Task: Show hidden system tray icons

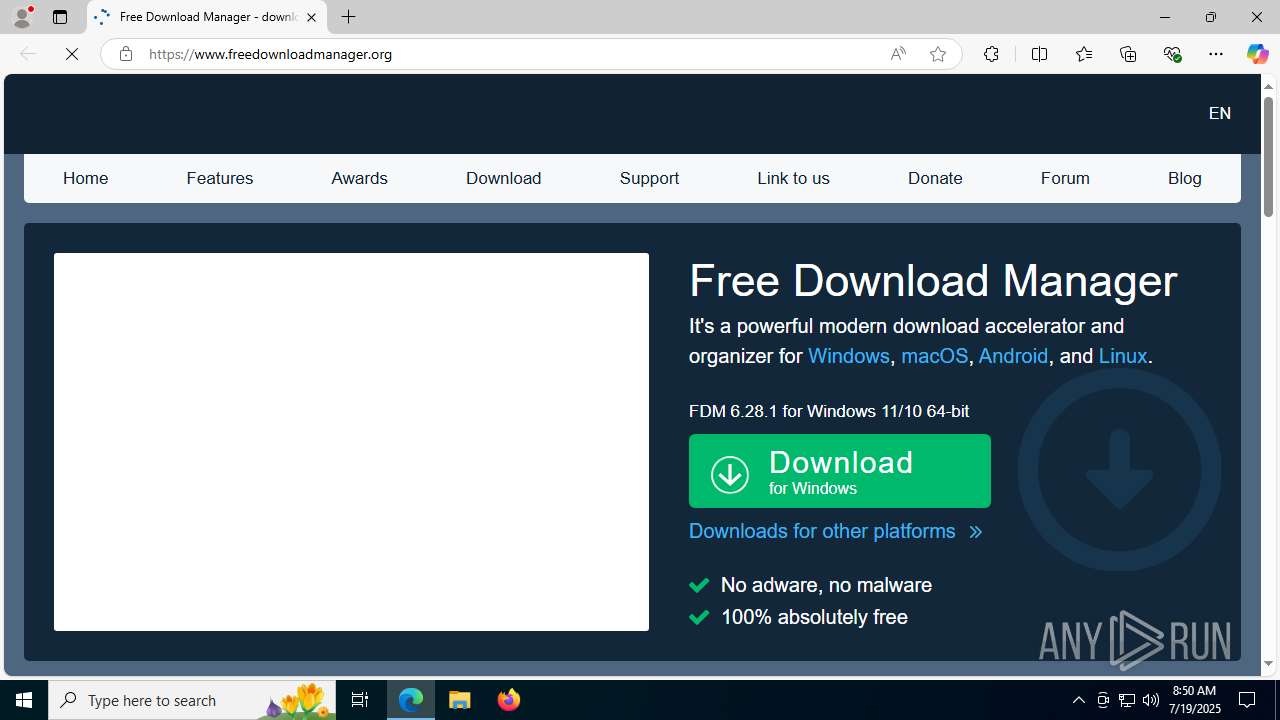Action: click(1078, 700)
